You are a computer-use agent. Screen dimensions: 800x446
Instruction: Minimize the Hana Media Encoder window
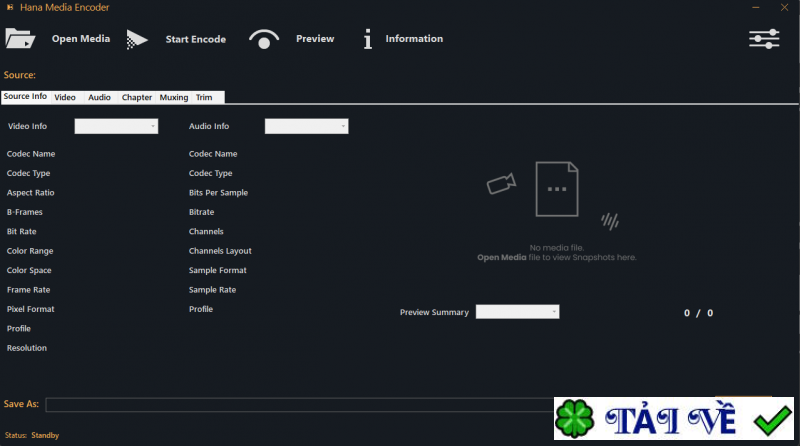point(756,7)
